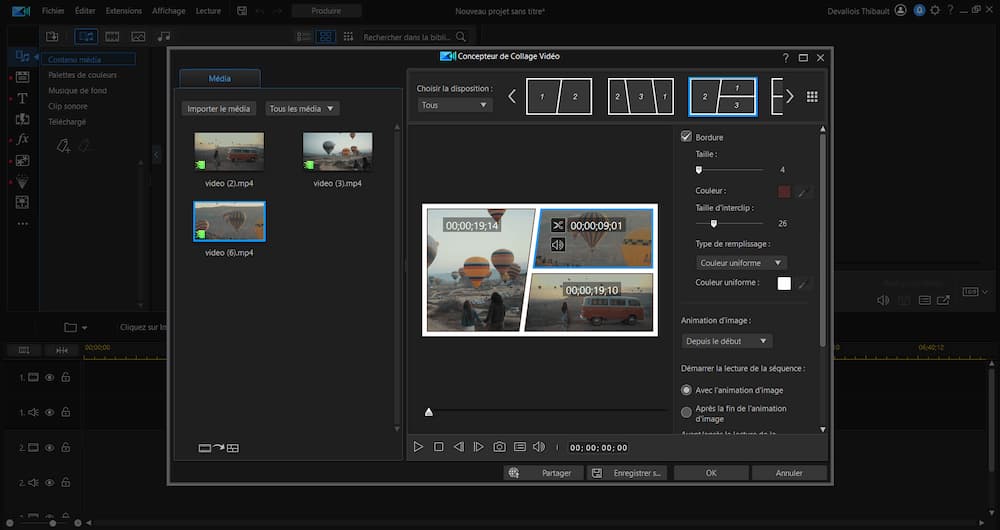
Task: Select "Avec l'animation d'image" option
Action: pyautogui.click(x=686, y=390)
